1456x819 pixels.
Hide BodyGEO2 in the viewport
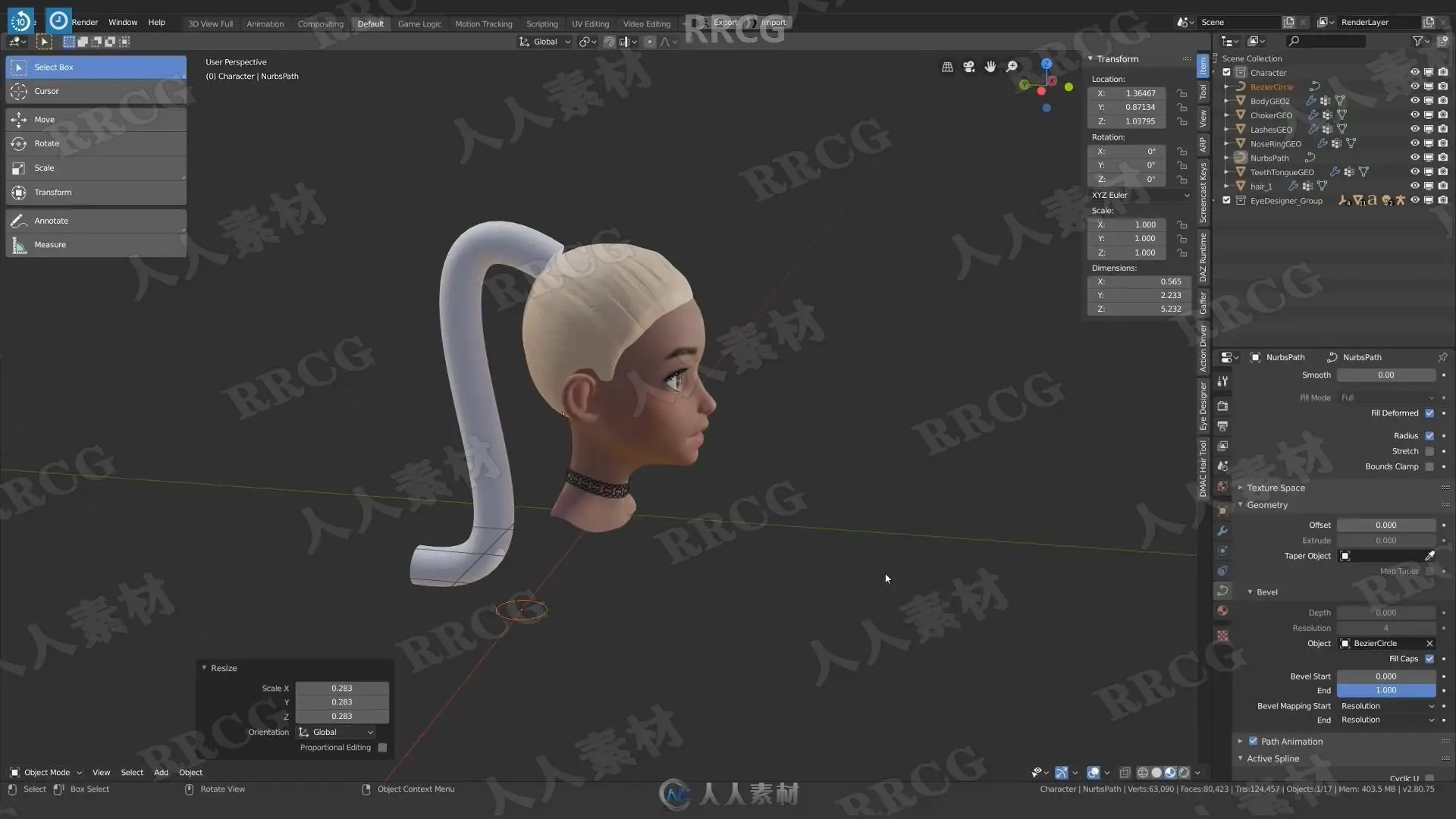[x=1414, y=101]
